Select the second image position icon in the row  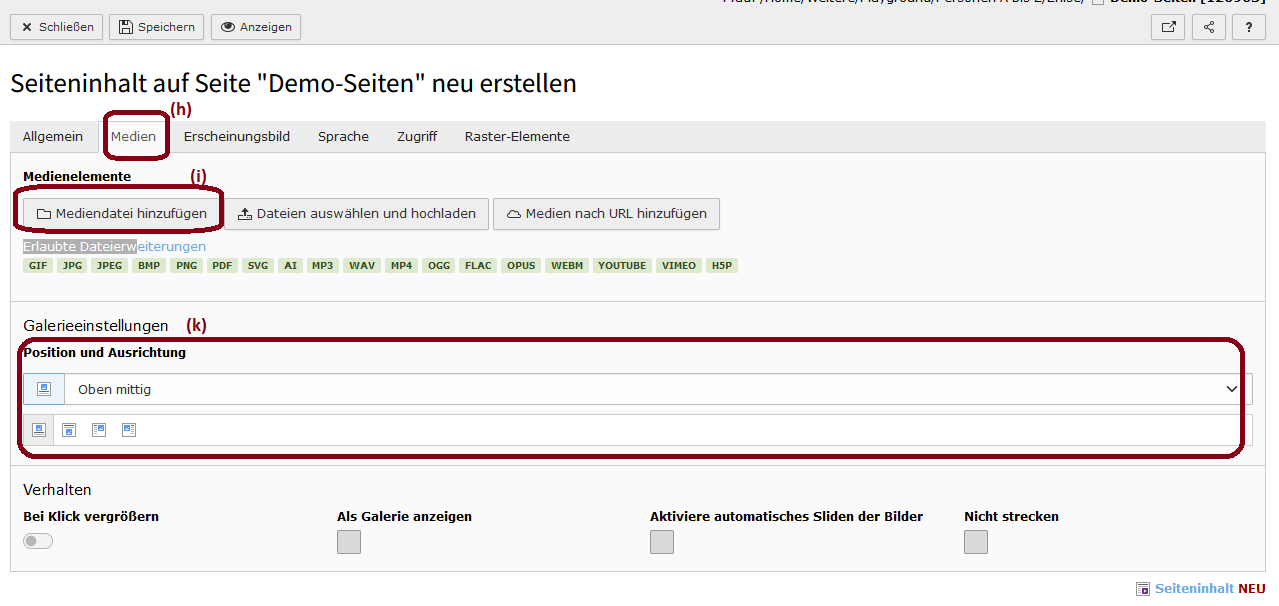pyautogui.click(x=69, y=430)
